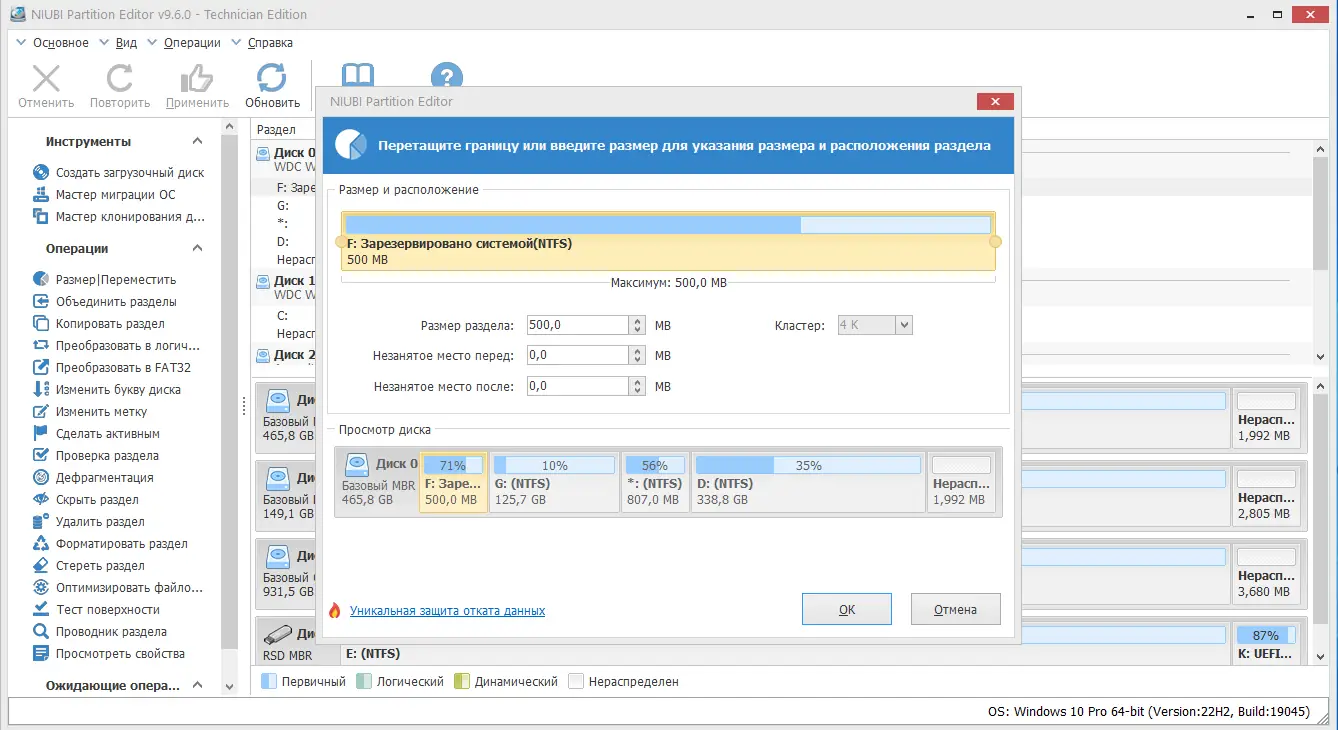The image size is (1338, 730).
Task: Collapse the Инструменты sidebar section
Action: tap(198, 142)
